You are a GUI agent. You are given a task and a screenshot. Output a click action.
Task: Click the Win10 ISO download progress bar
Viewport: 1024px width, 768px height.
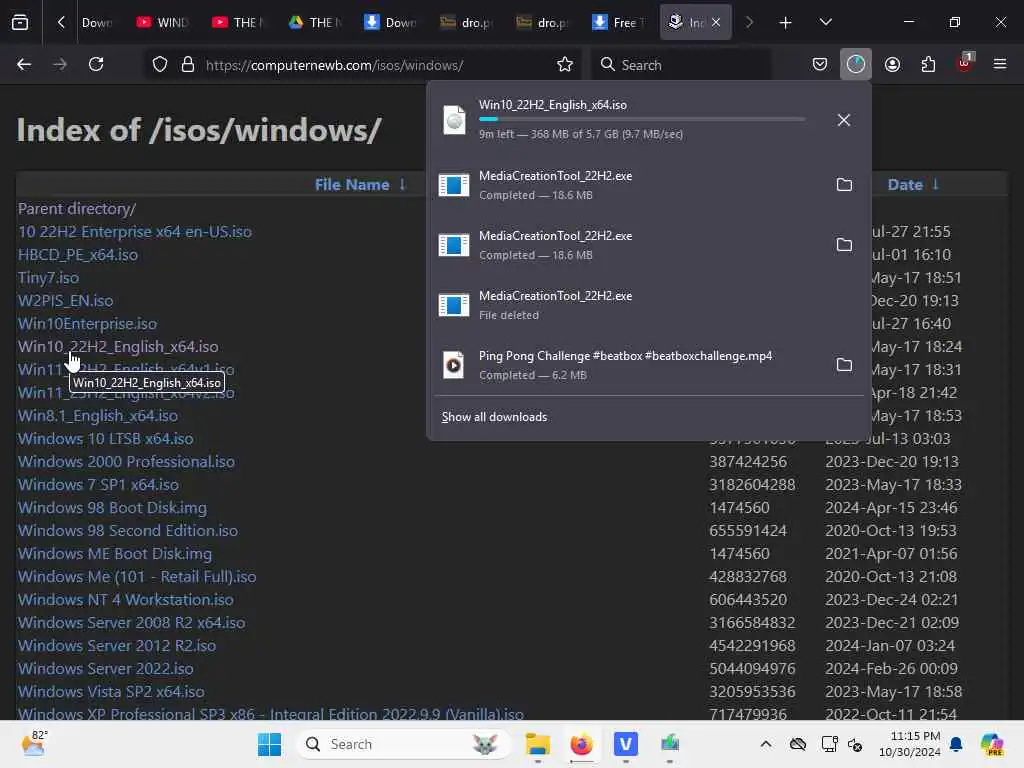pos(642,120)
